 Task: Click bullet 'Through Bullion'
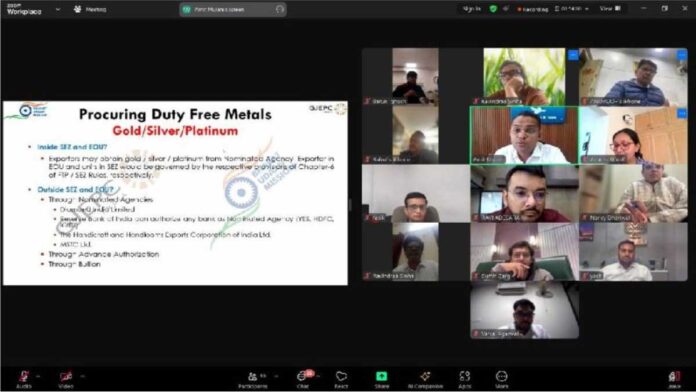(x=75, y=264)
